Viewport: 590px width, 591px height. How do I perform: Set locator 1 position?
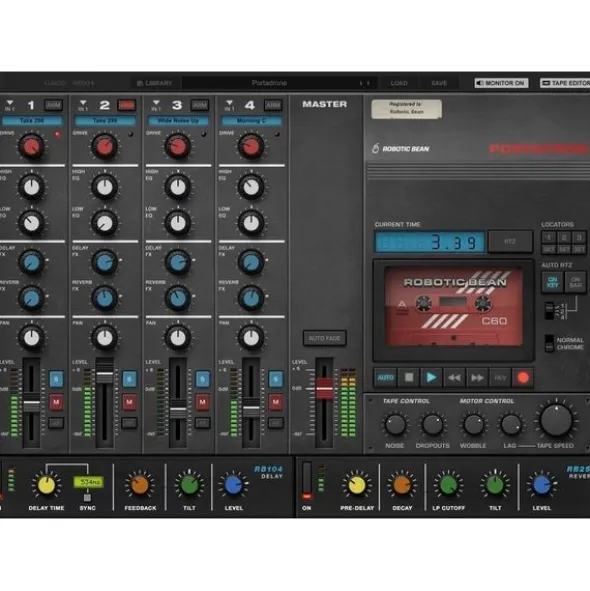(x=549, y=249)
